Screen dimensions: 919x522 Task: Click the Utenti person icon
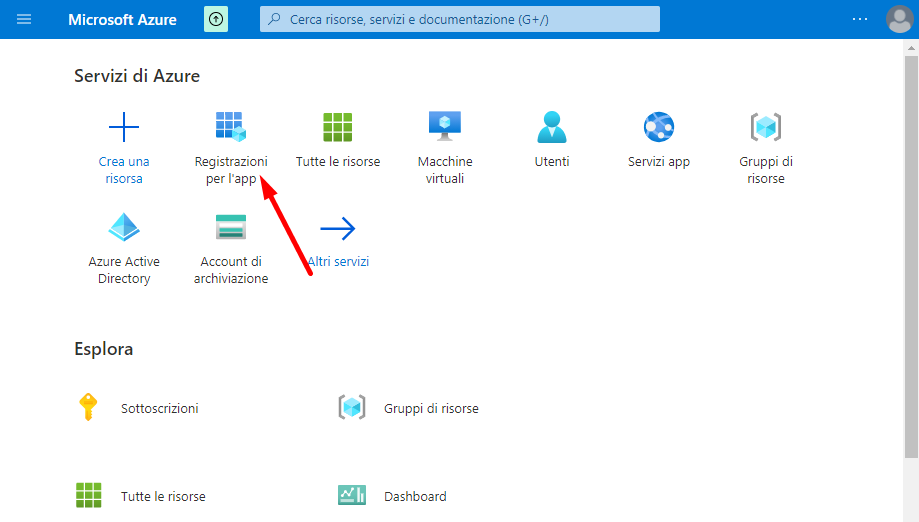pyautogui.click(x=552, y=127)
